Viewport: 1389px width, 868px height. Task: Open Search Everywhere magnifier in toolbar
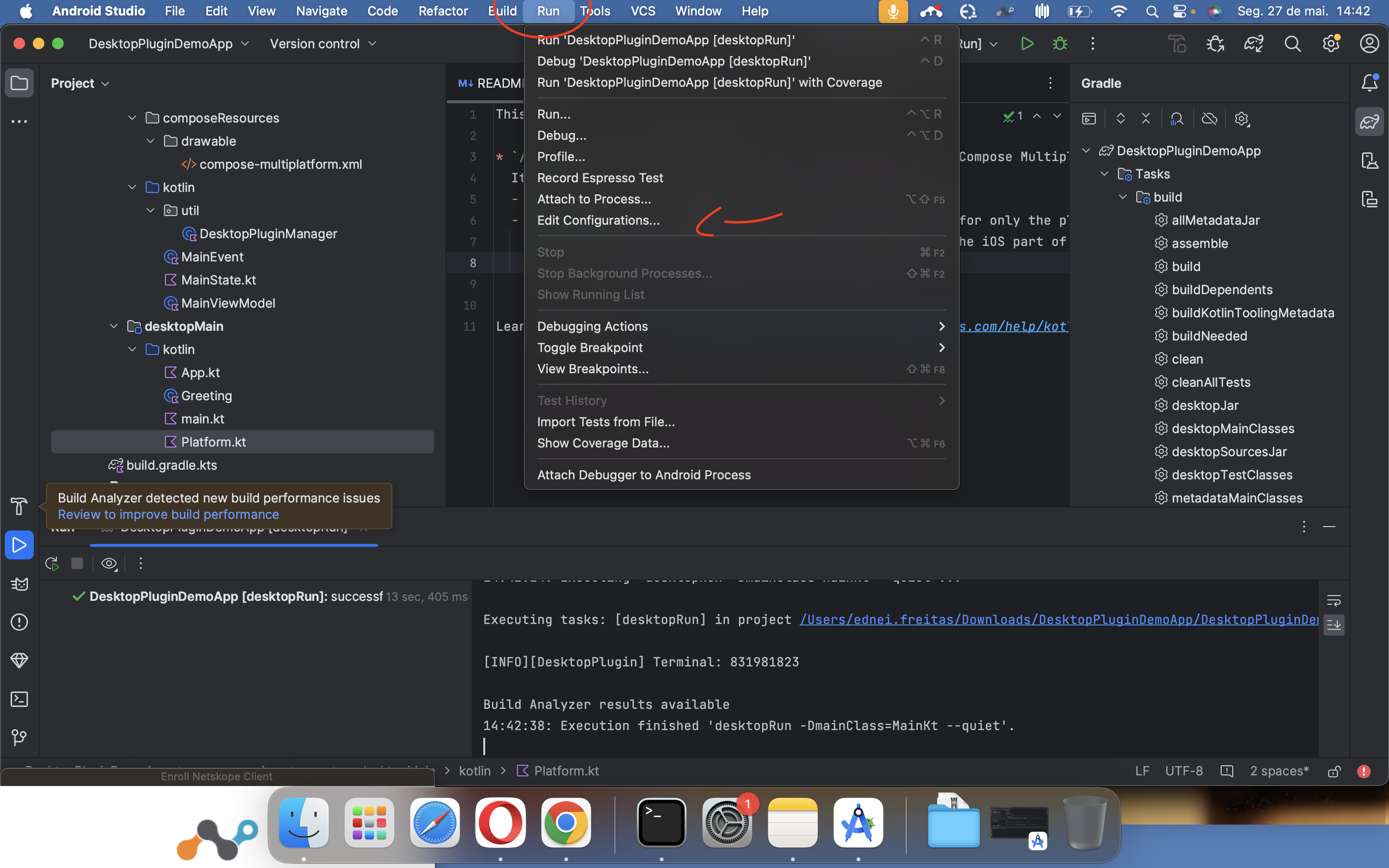pyautogui.click(x=1293, y=43)
